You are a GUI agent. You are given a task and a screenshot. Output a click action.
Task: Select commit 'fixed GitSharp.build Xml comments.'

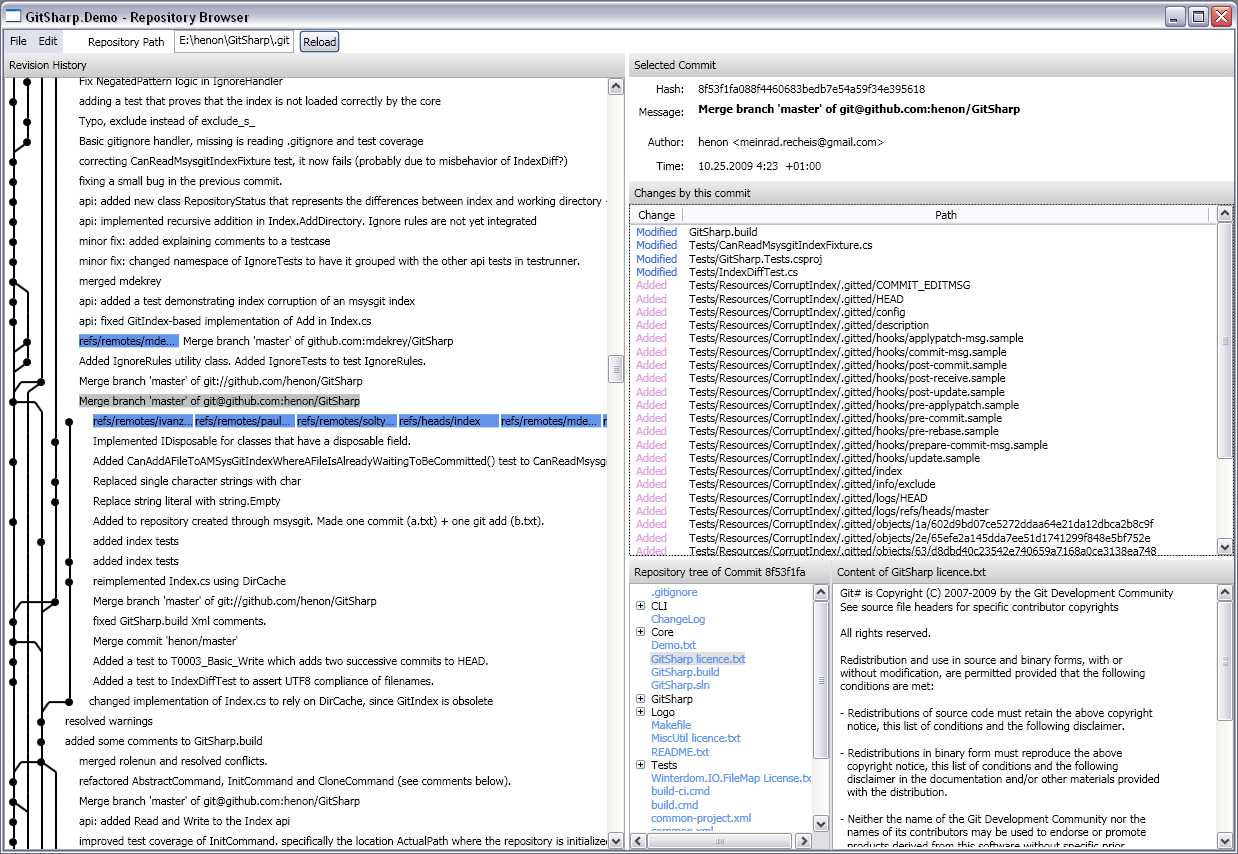[179, 621]
